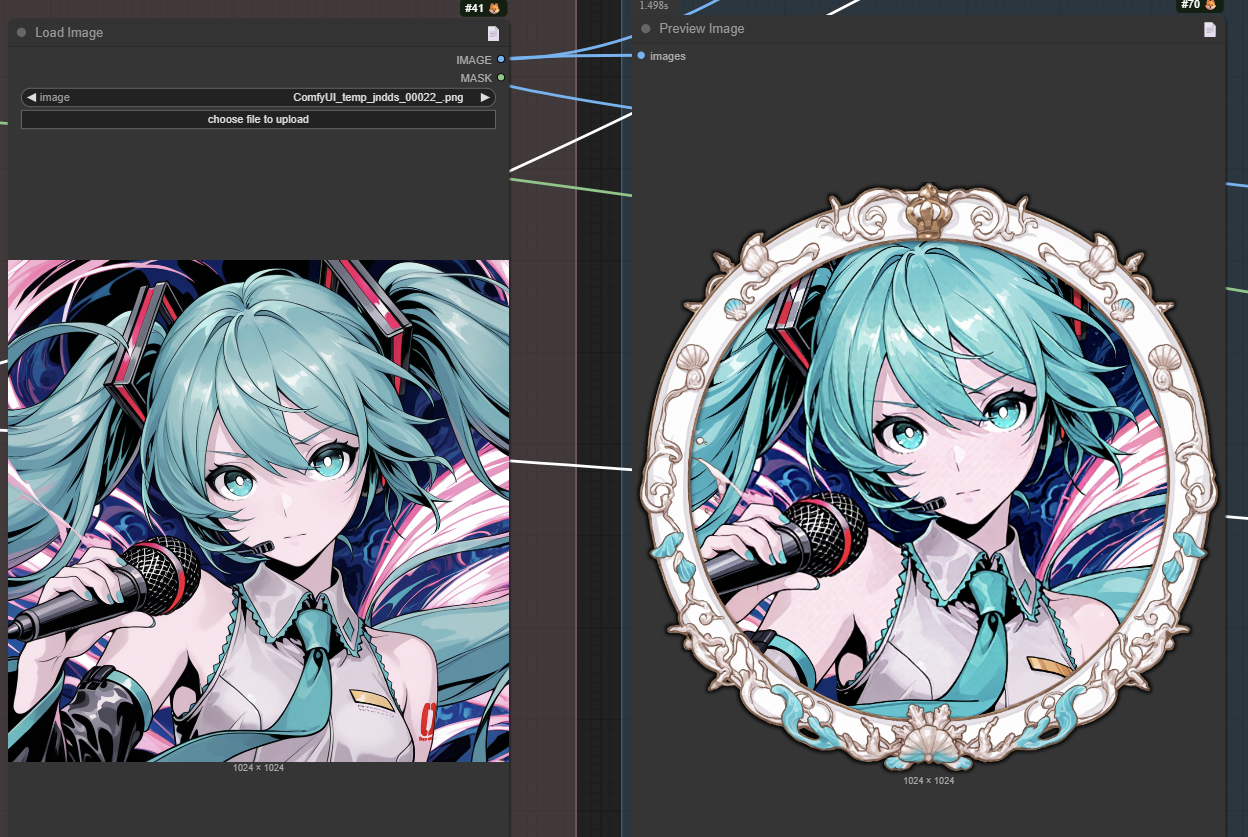Click the Load Image node document icon
The height and width of the screenshot is (837, 1248).
pyautogui.click(x=493, y=33)
